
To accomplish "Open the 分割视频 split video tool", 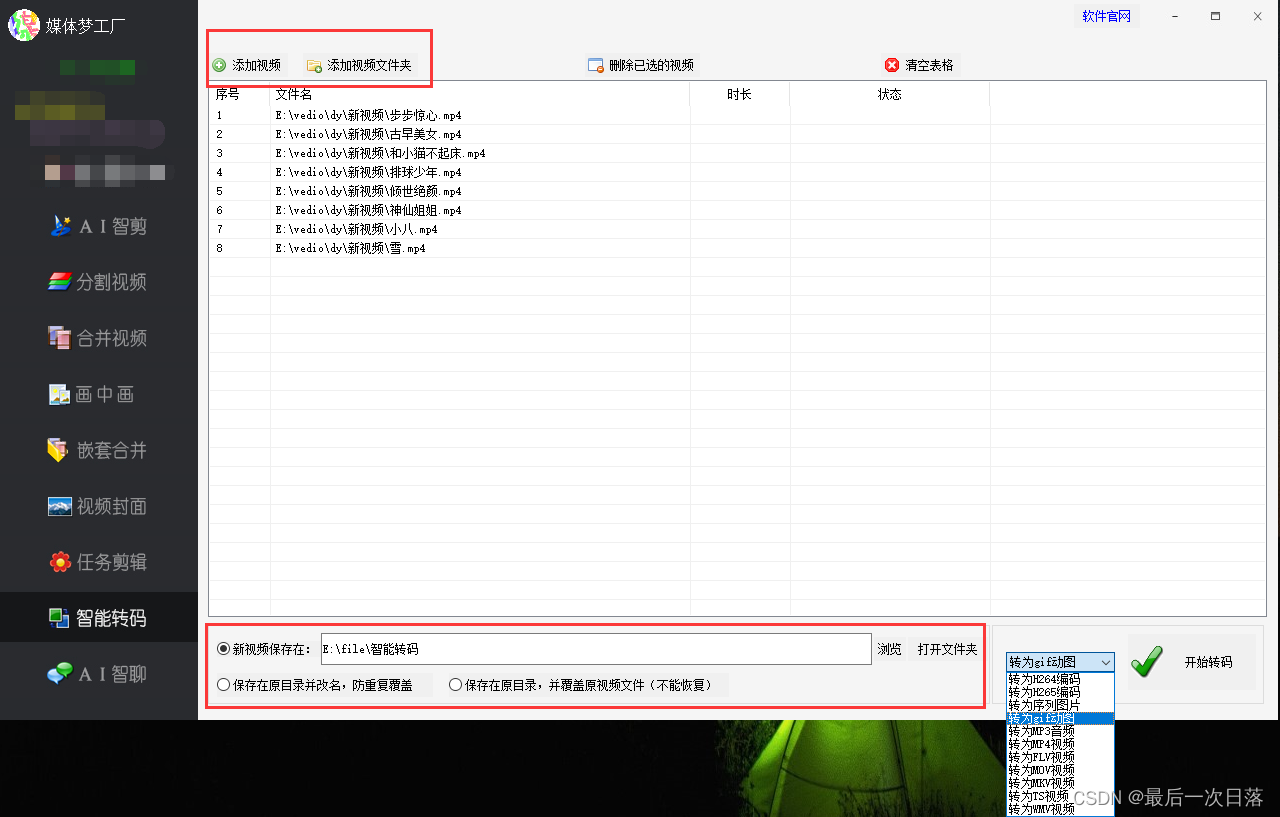I will [99, 282].
